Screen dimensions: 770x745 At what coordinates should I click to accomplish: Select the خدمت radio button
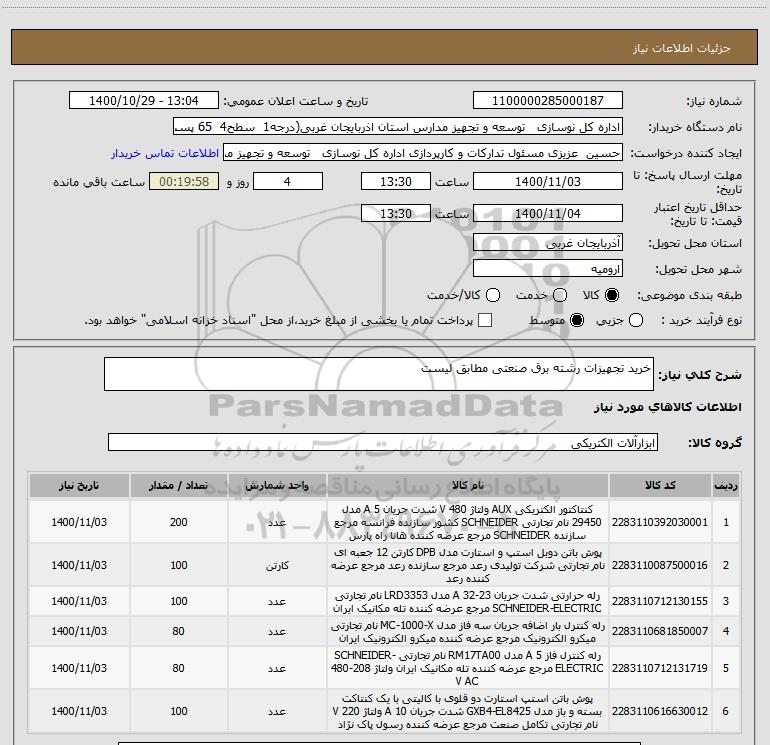point(560,295)
